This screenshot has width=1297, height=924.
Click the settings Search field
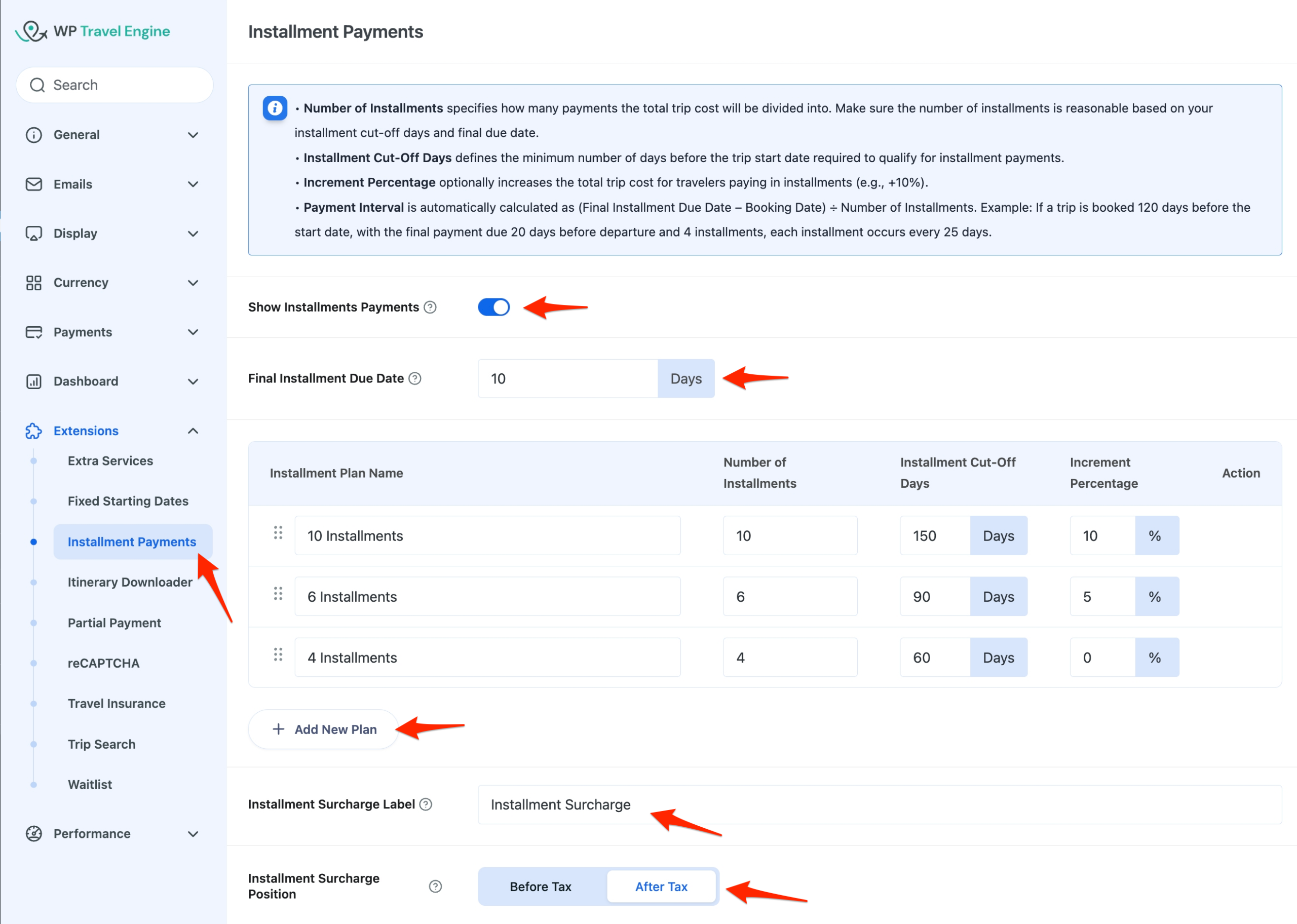click(x=115, y=85)
